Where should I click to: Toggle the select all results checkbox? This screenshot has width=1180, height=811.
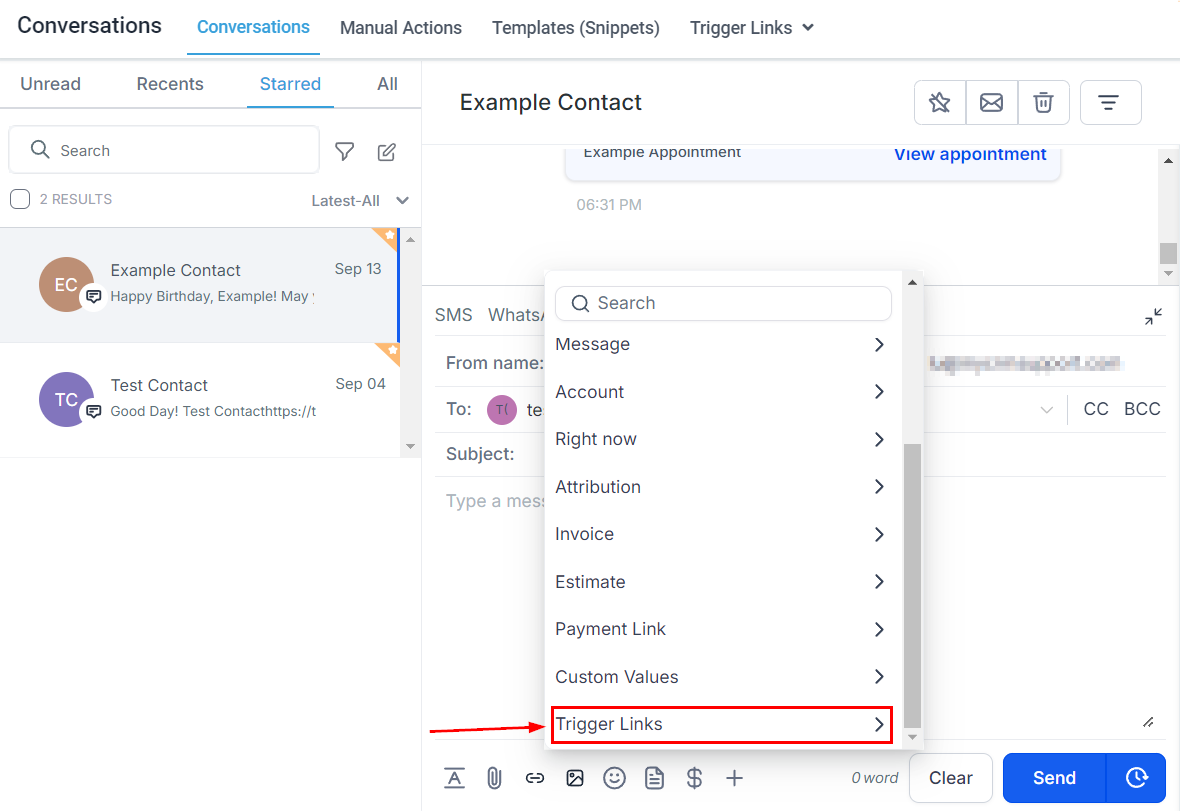[20, 199]
